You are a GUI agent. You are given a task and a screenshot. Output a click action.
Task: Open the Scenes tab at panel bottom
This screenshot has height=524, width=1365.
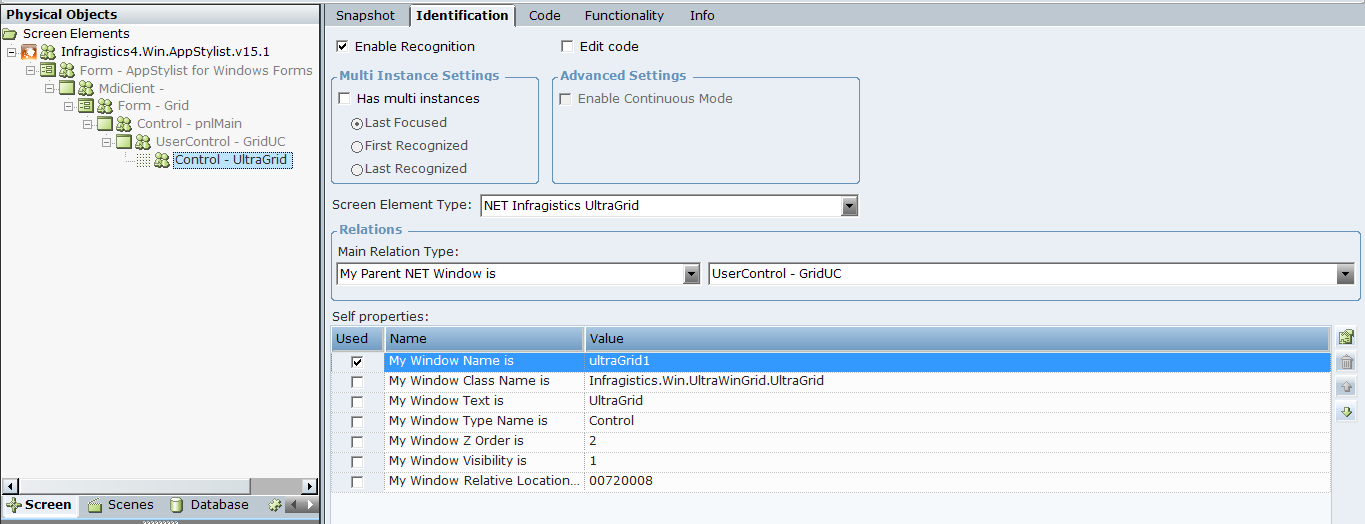121,505
